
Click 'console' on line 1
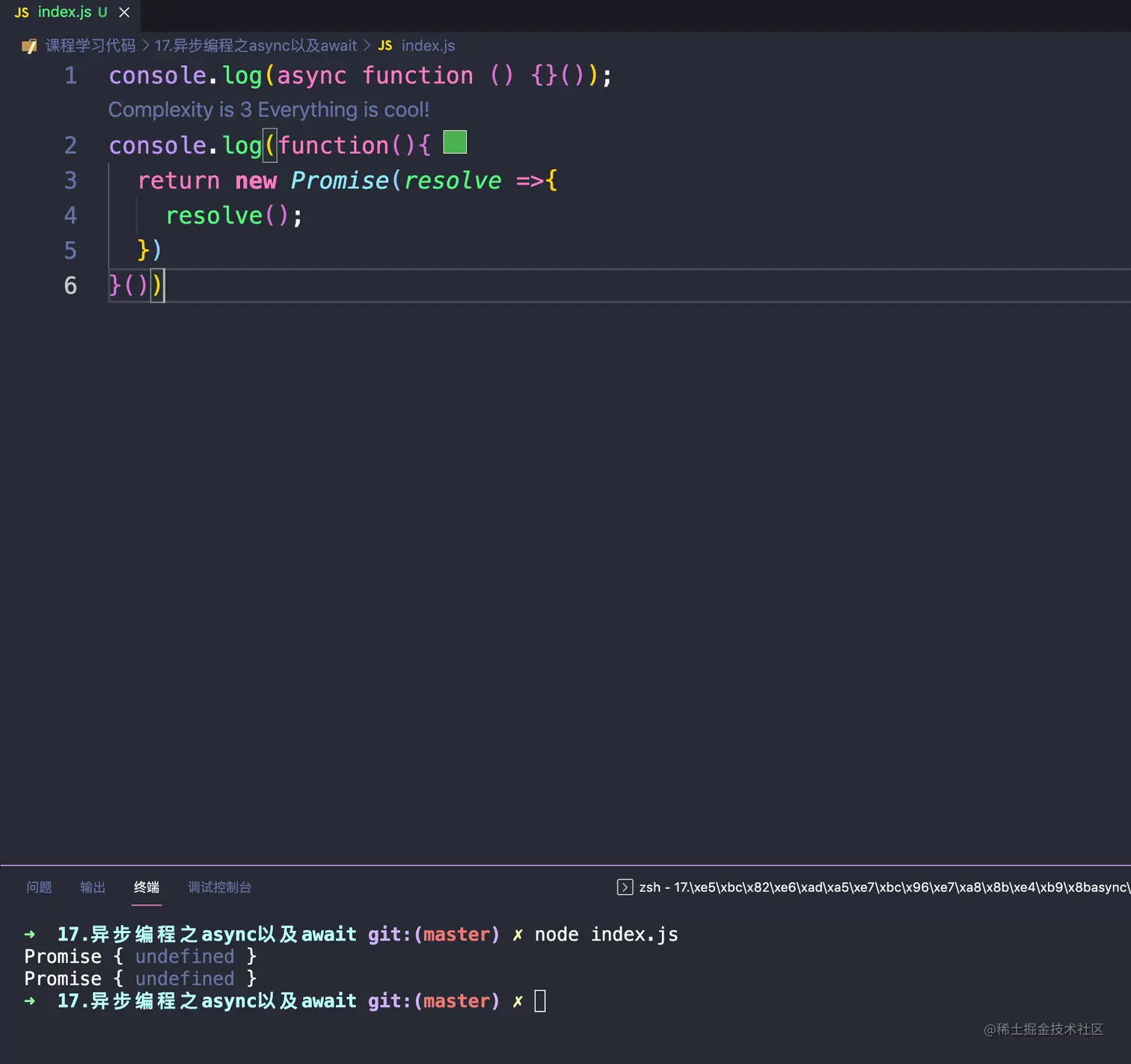[158, 76]
